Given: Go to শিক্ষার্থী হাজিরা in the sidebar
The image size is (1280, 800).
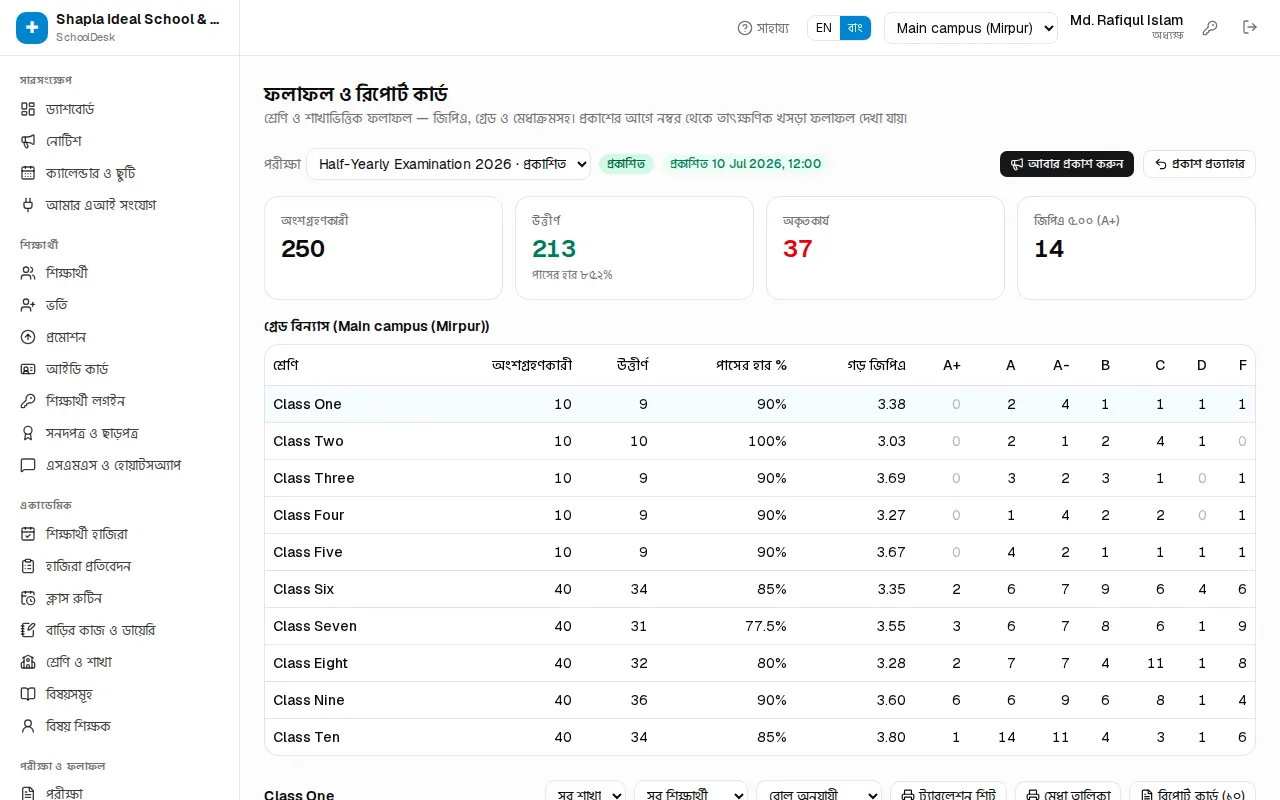Looking at the screenshot, I should point(120,534).
